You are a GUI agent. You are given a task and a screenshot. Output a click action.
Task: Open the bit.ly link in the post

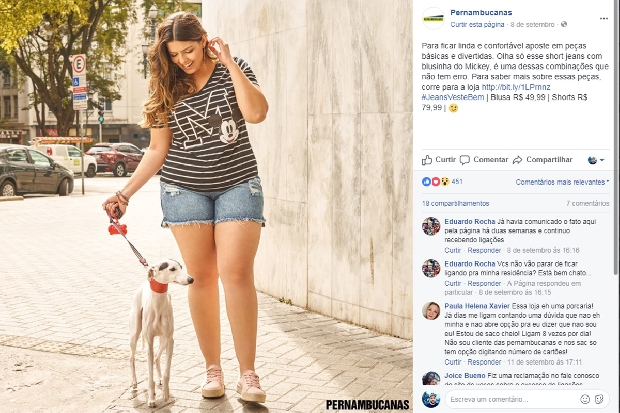(x=516, y=87)
